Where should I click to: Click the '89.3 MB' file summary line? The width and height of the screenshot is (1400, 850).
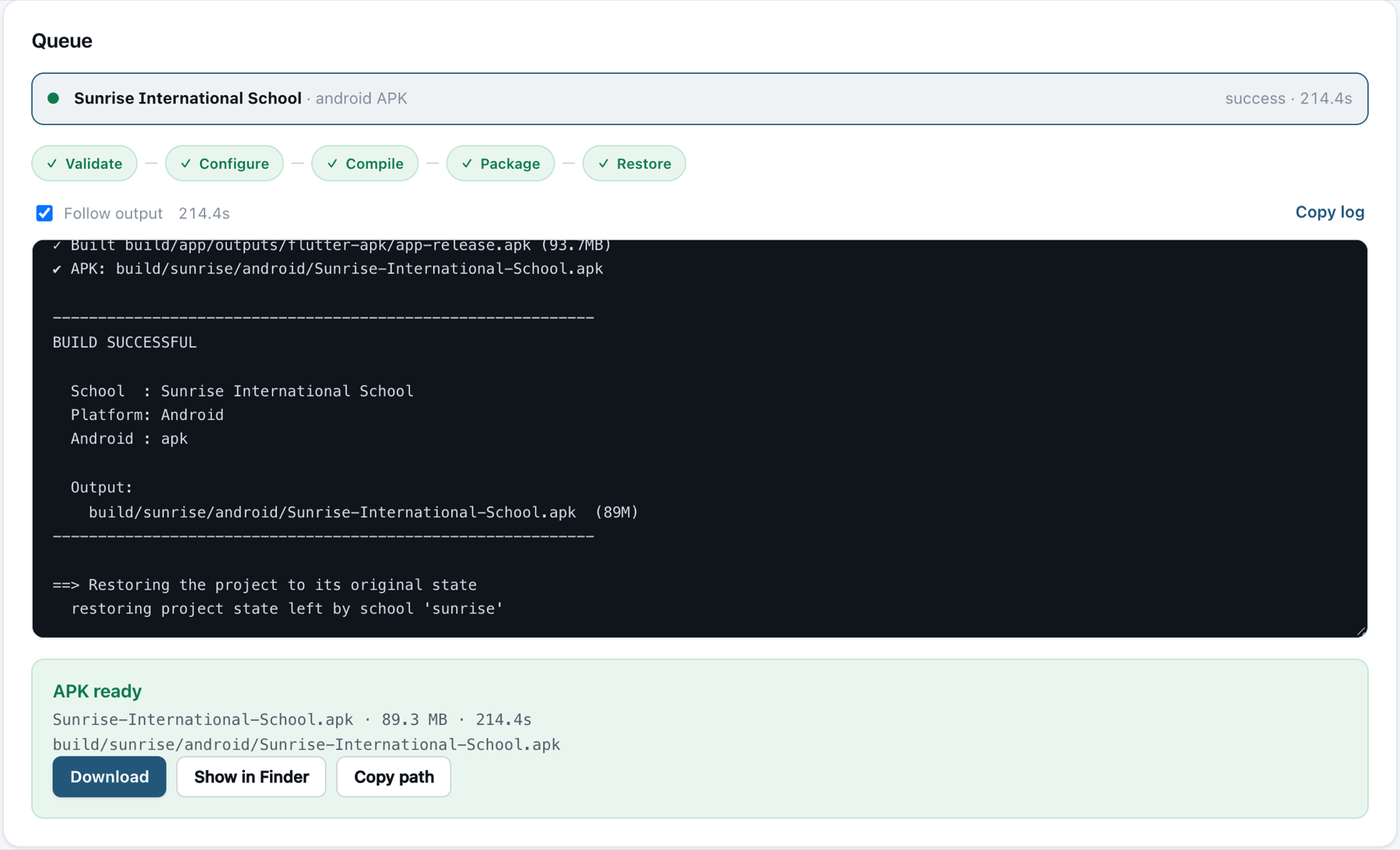coord(292,719)
